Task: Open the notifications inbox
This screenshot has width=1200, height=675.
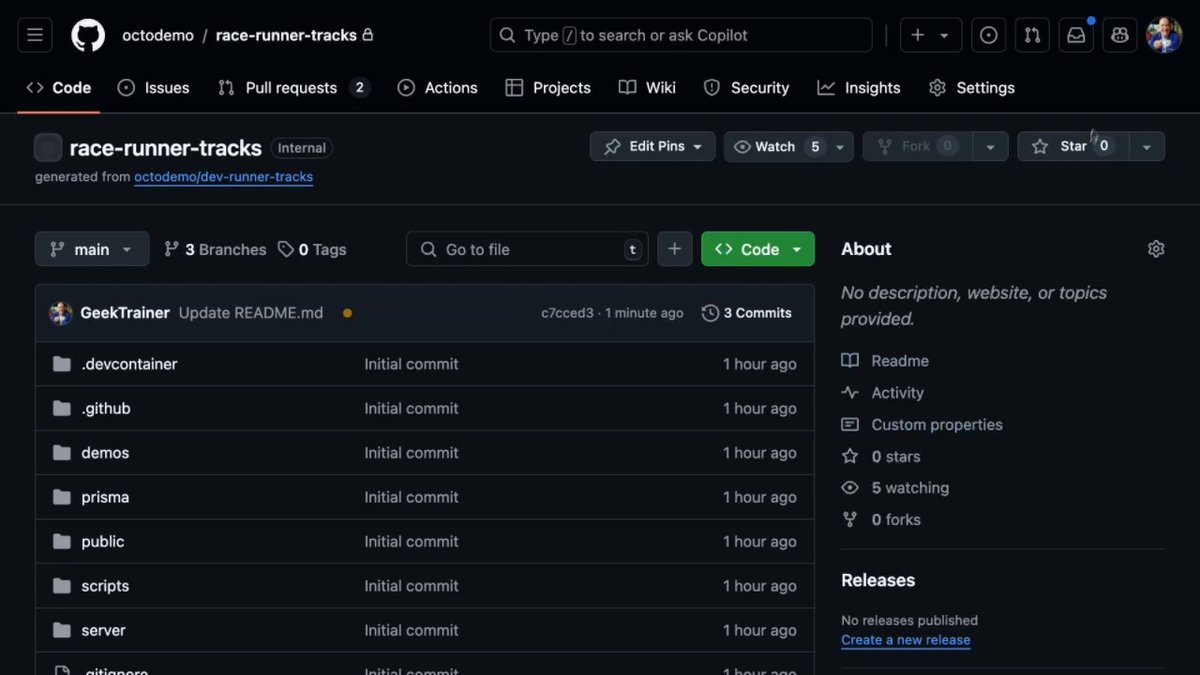Action: [x=1076, y=35]
